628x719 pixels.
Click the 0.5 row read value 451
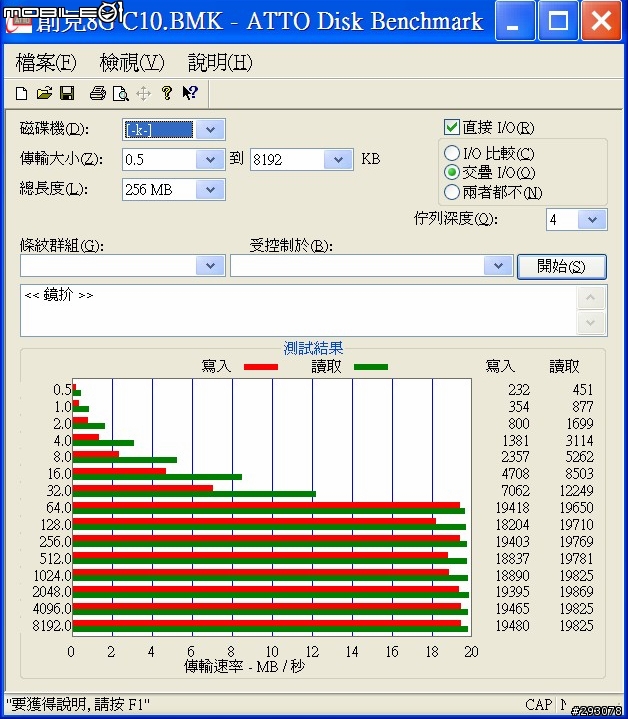coord(583,390)
